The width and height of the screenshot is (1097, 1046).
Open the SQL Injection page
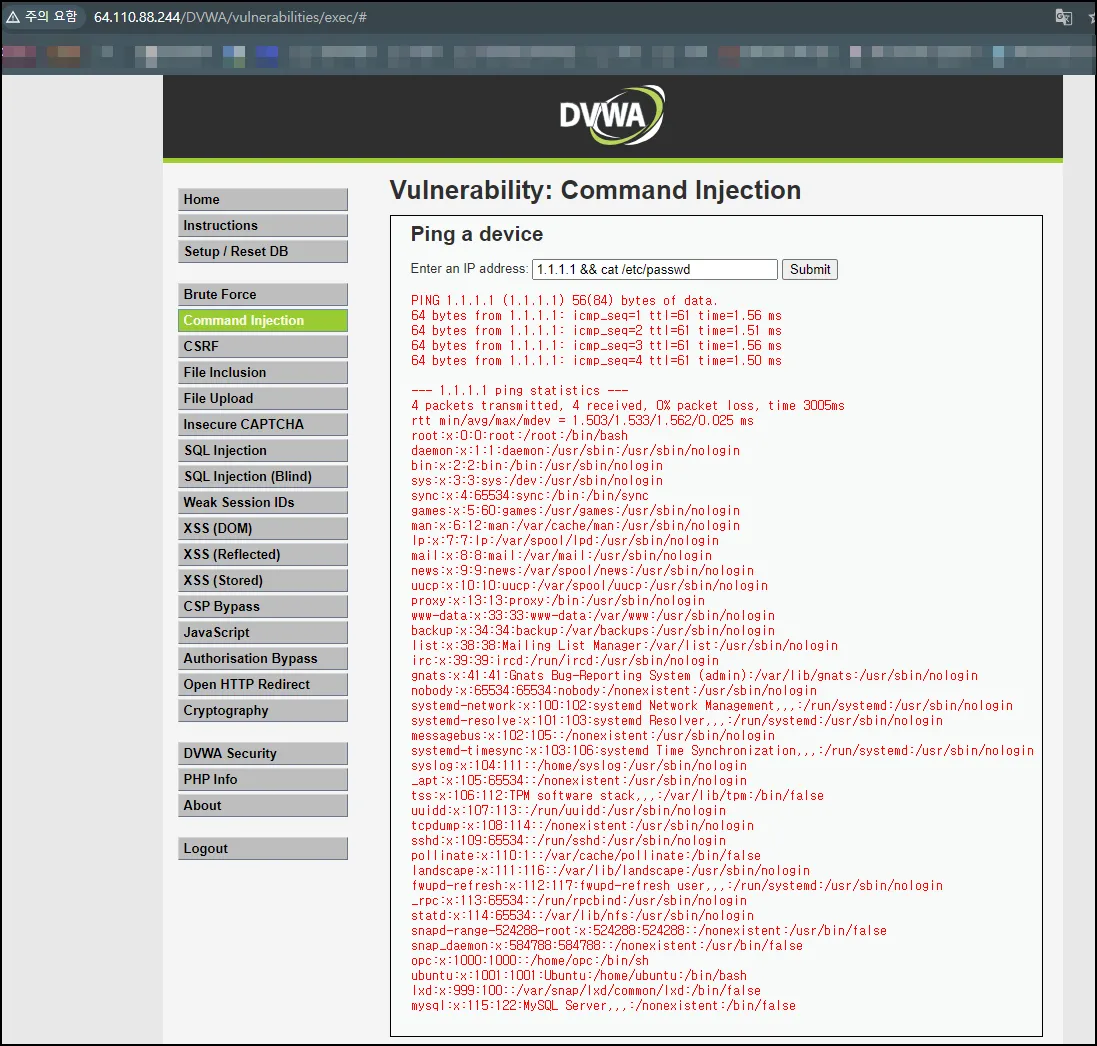pos(262,451)
